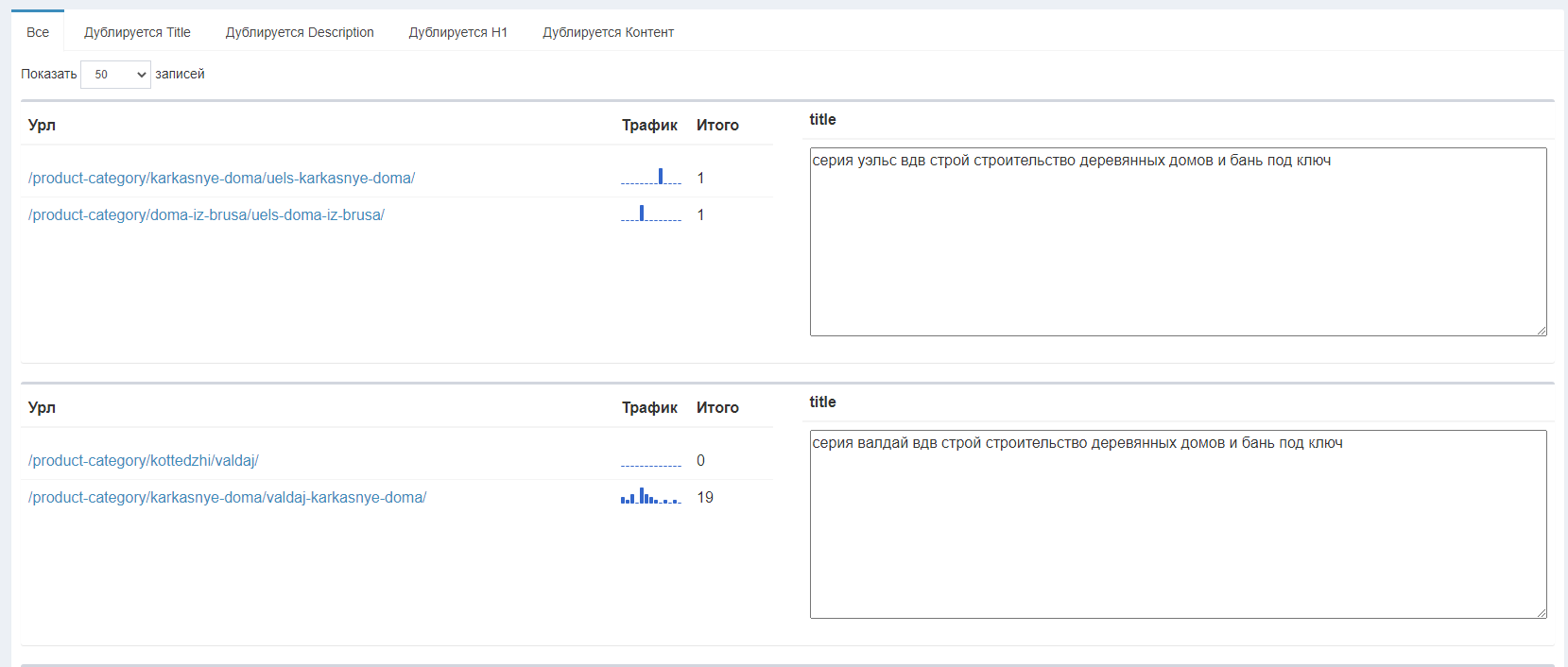
Task: Click the traffic sparkline for uels-doma-iz-brusa
Action: [x=651, y=214]
